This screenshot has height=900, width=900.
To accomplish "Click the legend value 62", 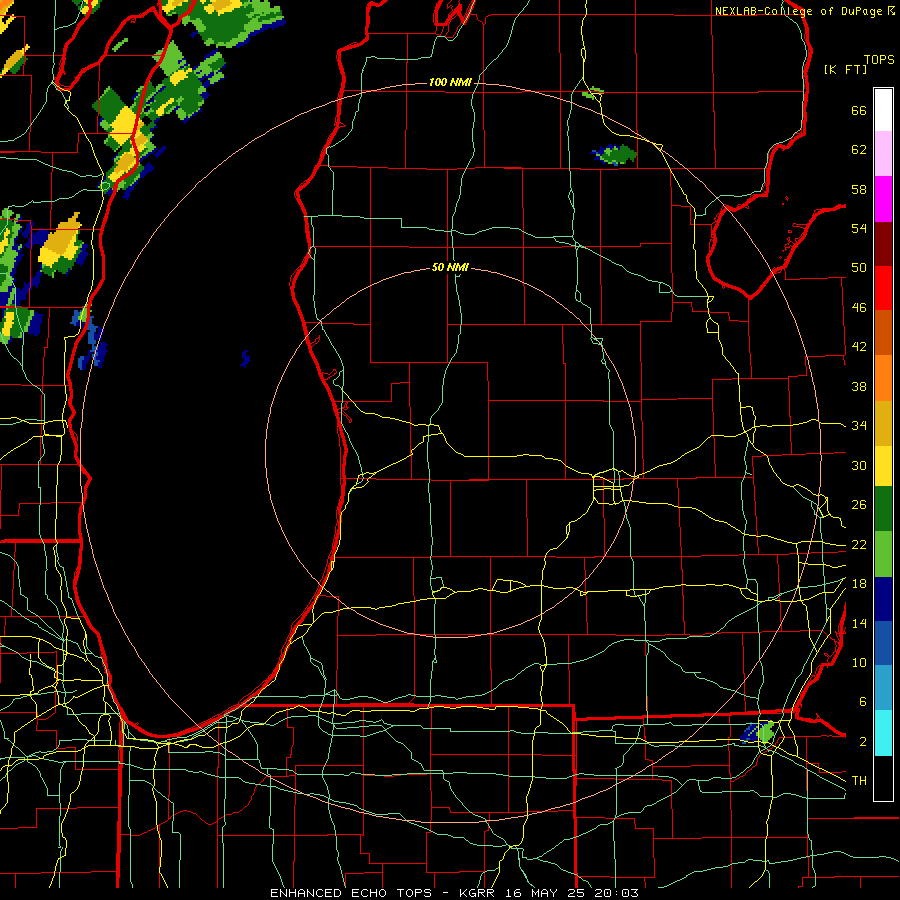I will click(859, 150).
